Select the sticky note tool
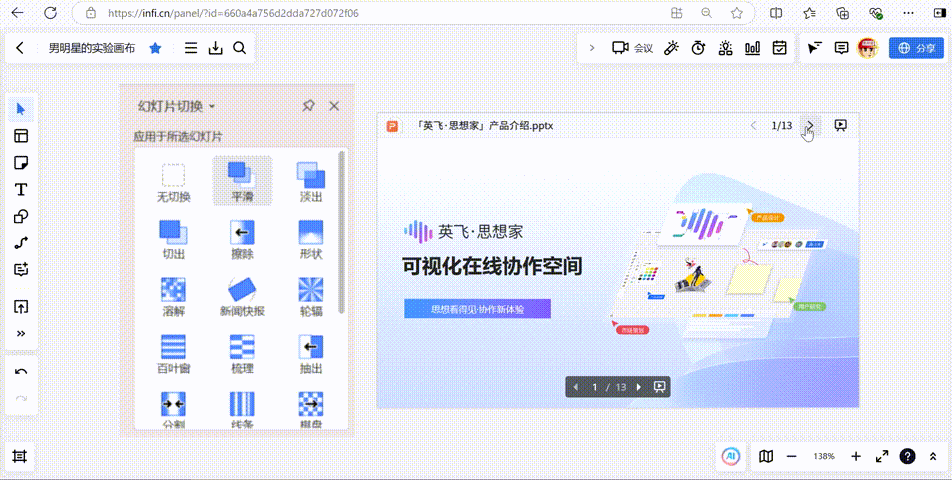952x480 pixels. [21, 163]
